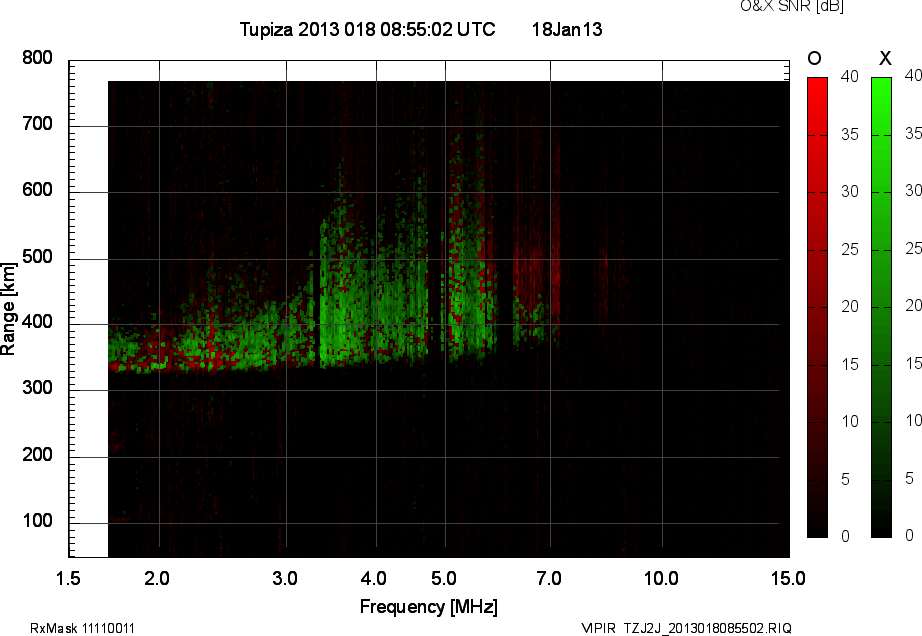Click the 4.0 tick on the frequency axis
Viewport: 922px width, 636px height.
(x=374, y=578)
